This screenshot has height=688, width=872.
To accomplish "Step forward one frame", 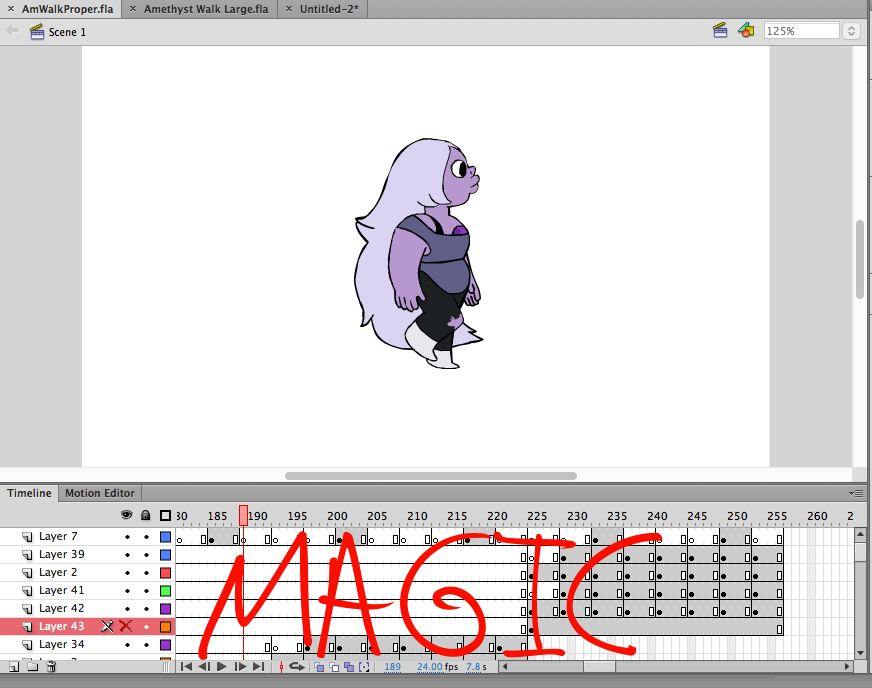I will click(x=240, y=666).
